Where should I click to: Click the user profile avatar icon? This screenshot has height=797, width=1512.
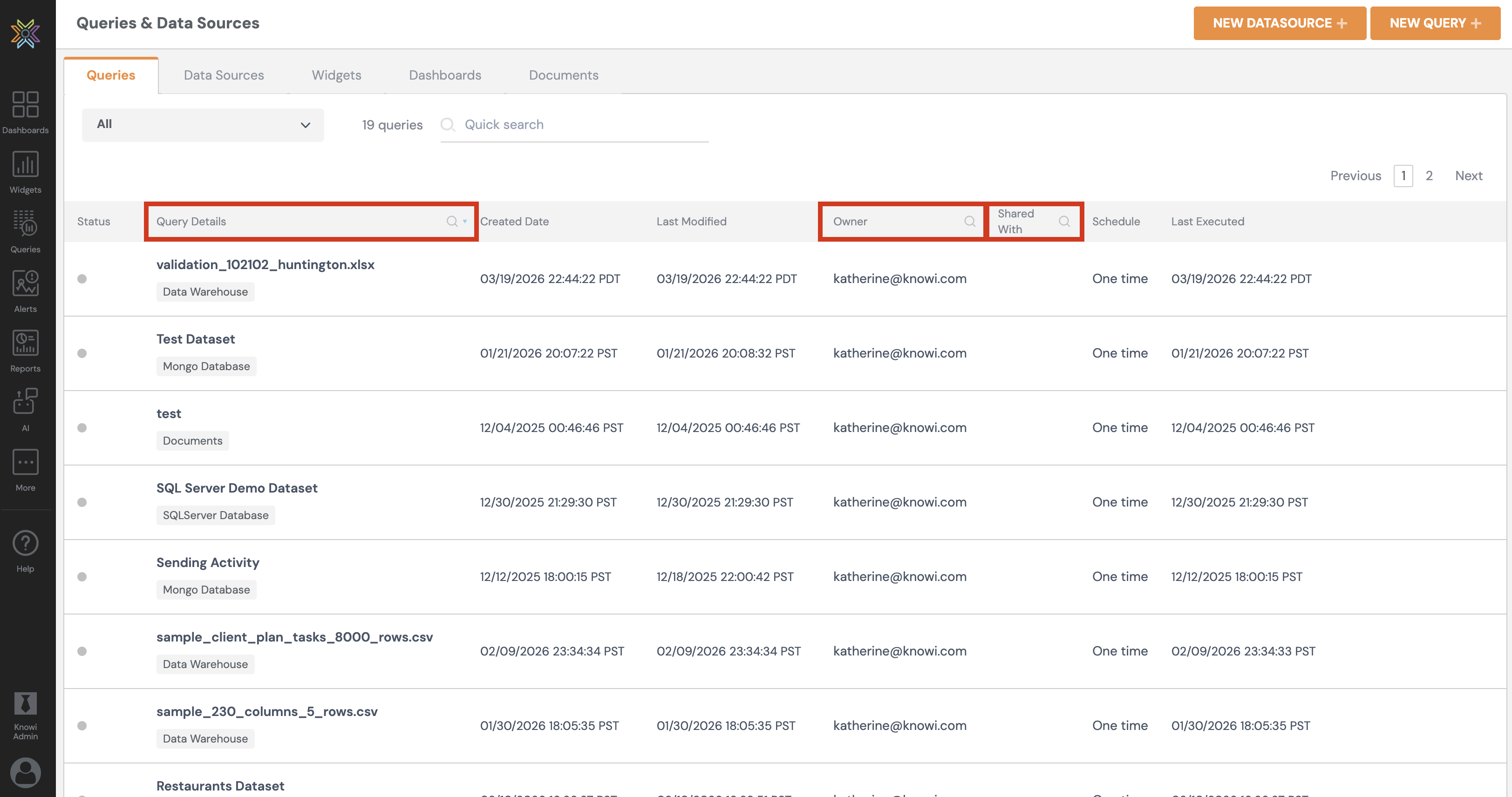(x=25, y=772)
